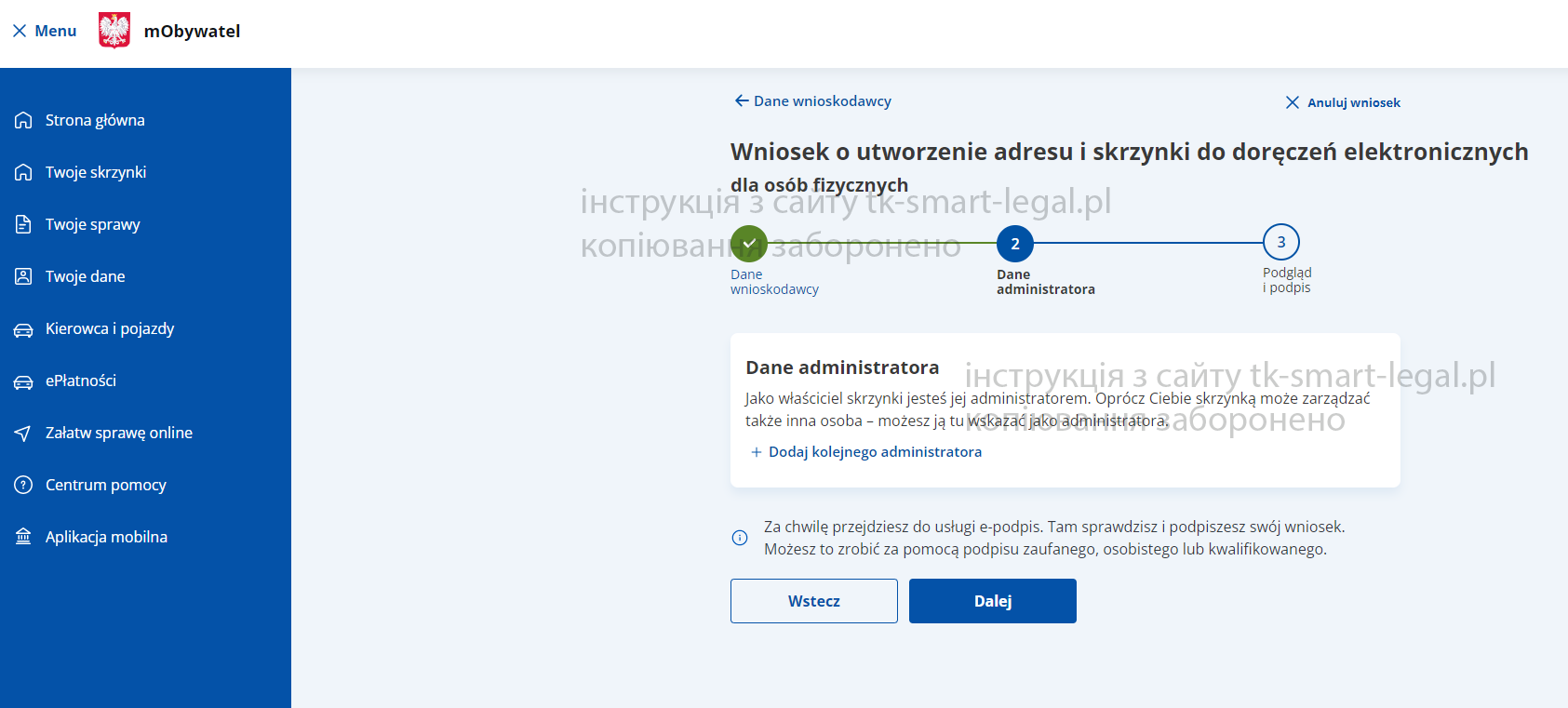Viewport: 1568px width, 708px height.
Task: Open Twoje skrzynki in the sidebar
Action: tap(96, 172)
